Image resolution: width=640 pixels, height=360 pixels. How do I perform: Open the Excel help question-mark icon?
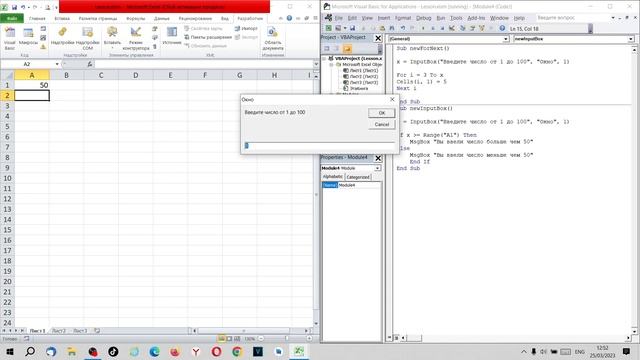[x=289, y=18]
